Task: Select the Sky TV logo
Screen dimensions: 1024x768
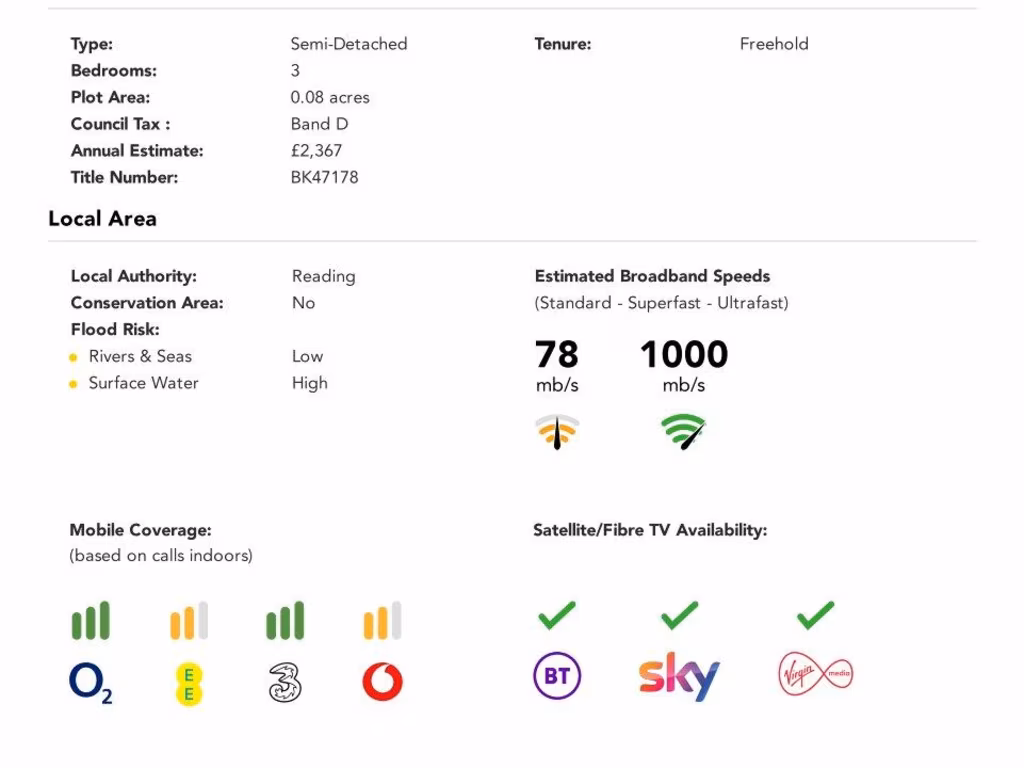Action: click(679, 677)
